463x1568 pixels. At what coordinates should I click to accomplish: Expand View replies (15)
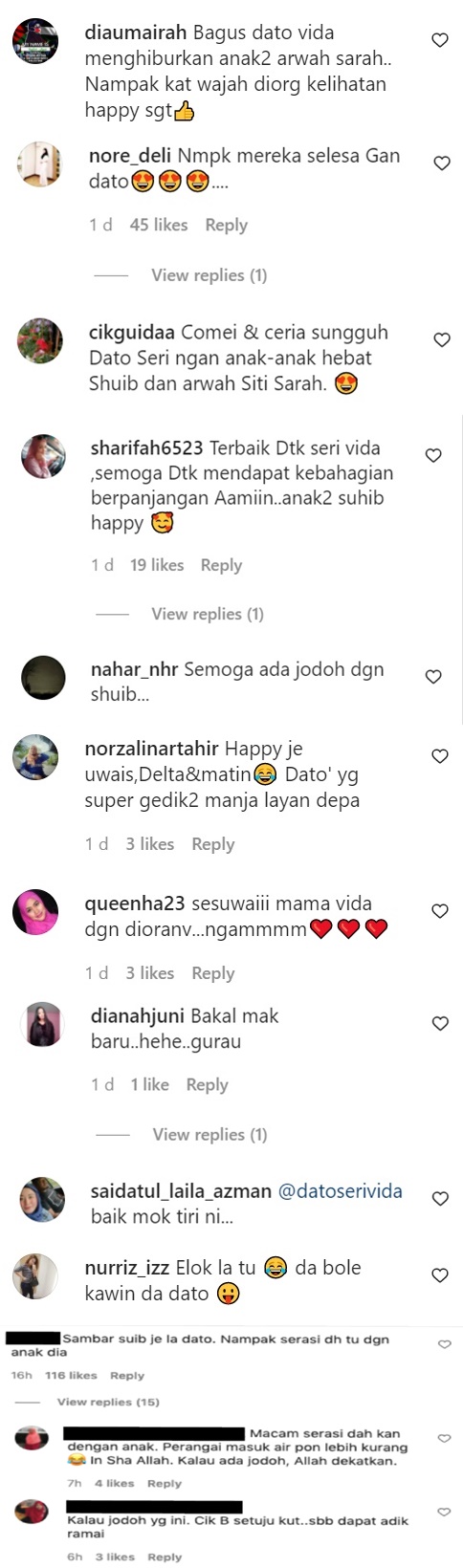pos(108,1402)
